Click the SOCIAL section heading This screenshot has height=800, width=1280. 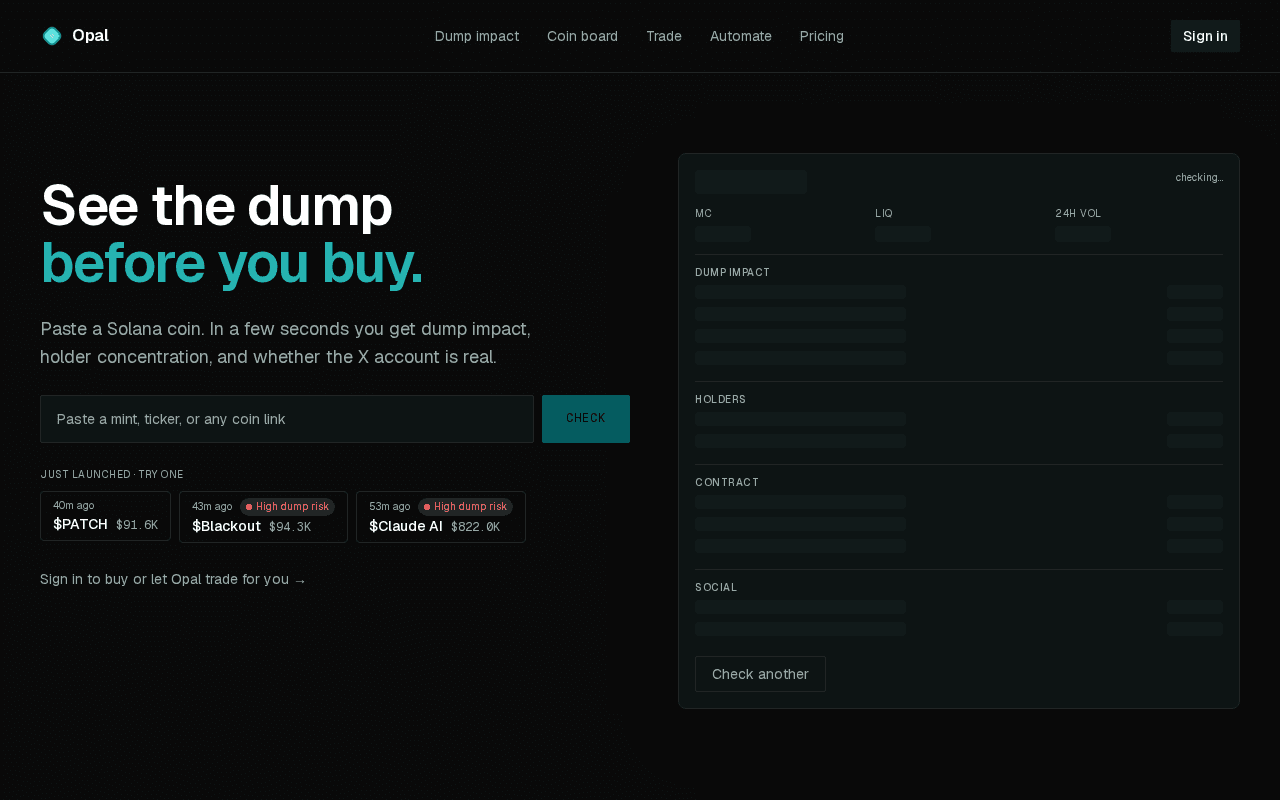pyautogui.click(x=716, y=588)
